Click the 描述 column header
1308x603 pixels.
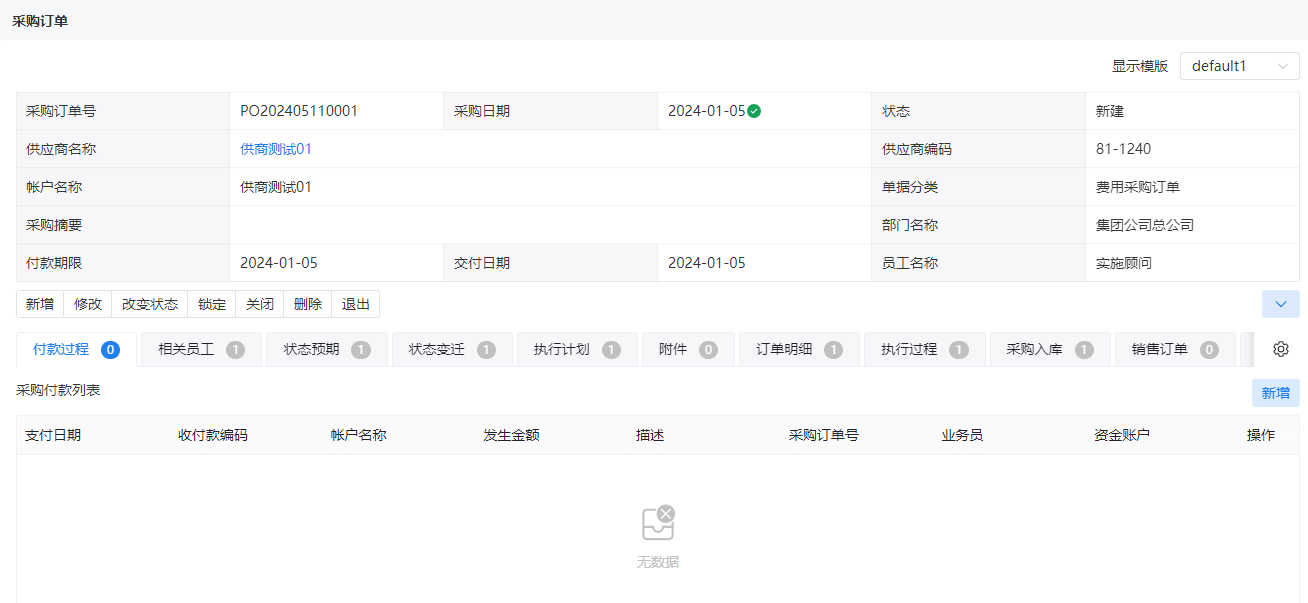tap(650, 435)
